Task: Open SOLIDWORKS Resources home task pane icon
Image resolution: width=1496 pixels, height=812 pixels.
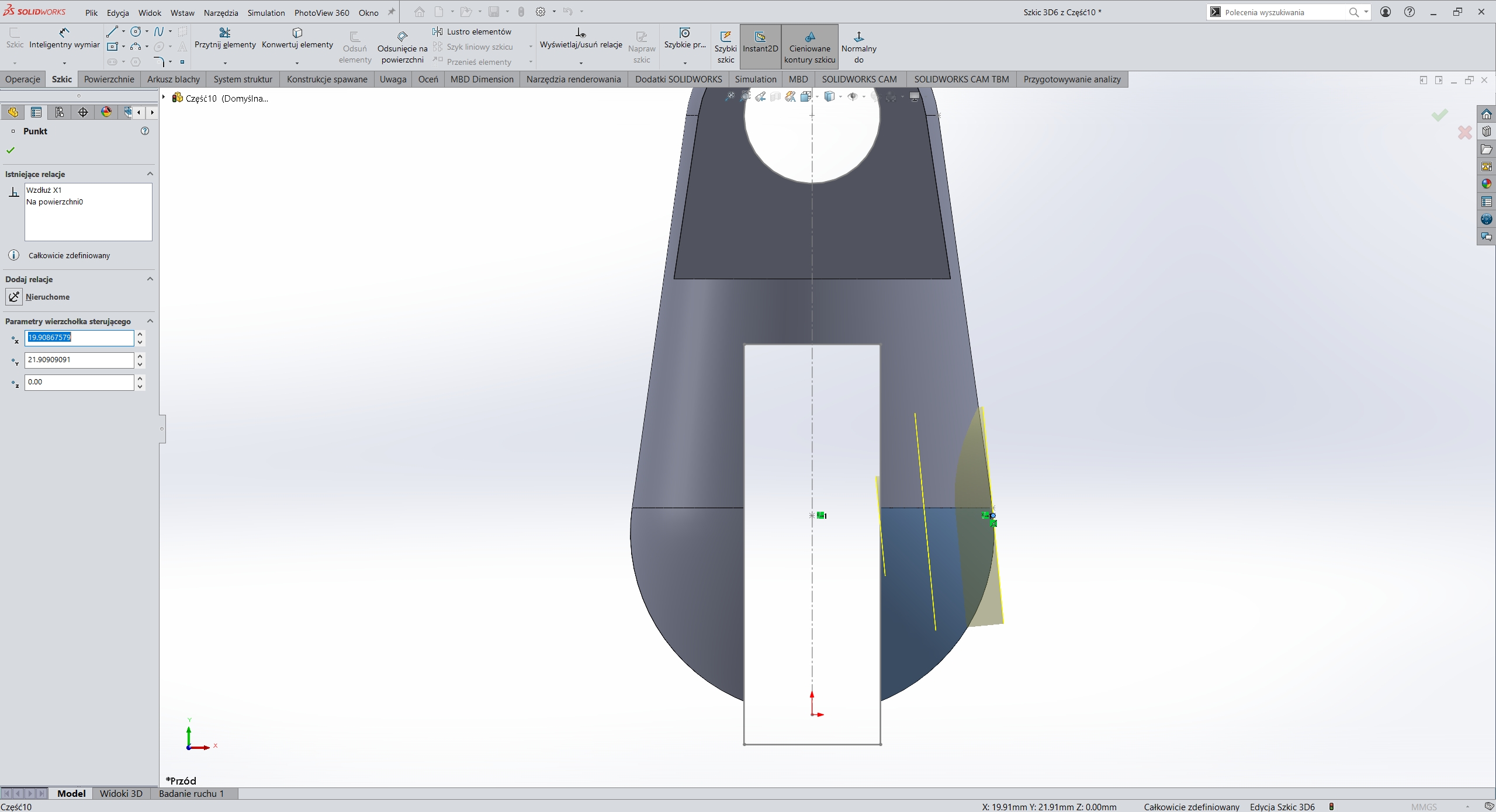Action: [1487, 114]
